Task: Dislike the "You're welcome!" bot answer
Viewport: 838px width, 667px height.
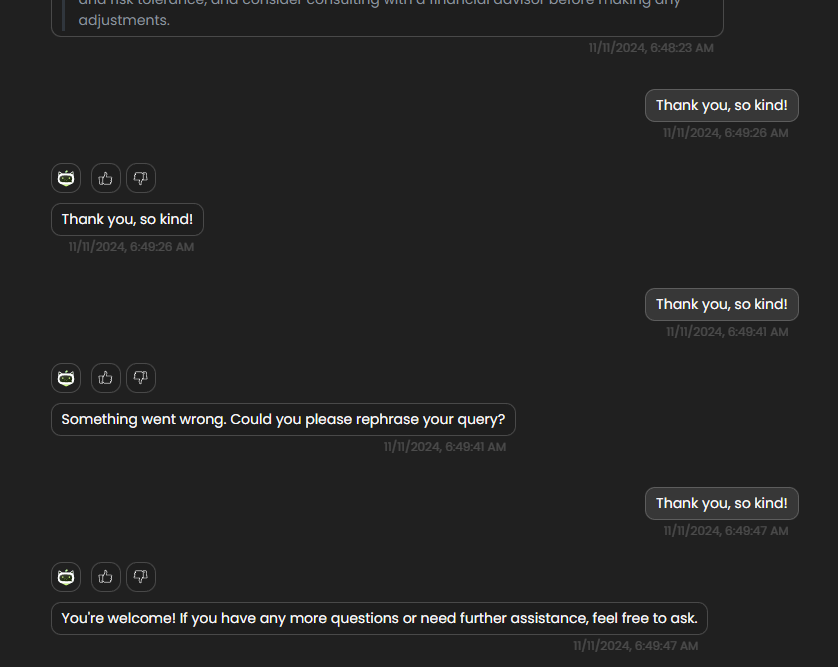Action: tap(141, 577)
